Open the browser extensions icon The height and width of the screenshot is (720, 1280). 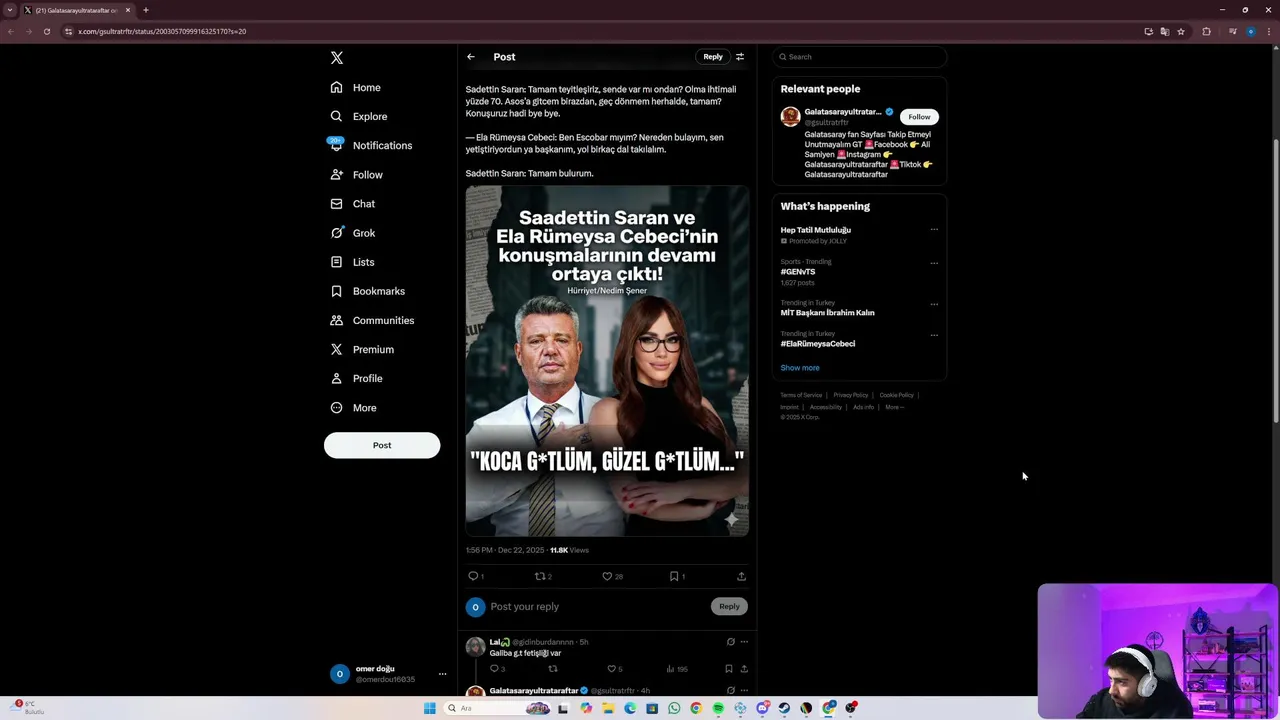pos(1206,31)
